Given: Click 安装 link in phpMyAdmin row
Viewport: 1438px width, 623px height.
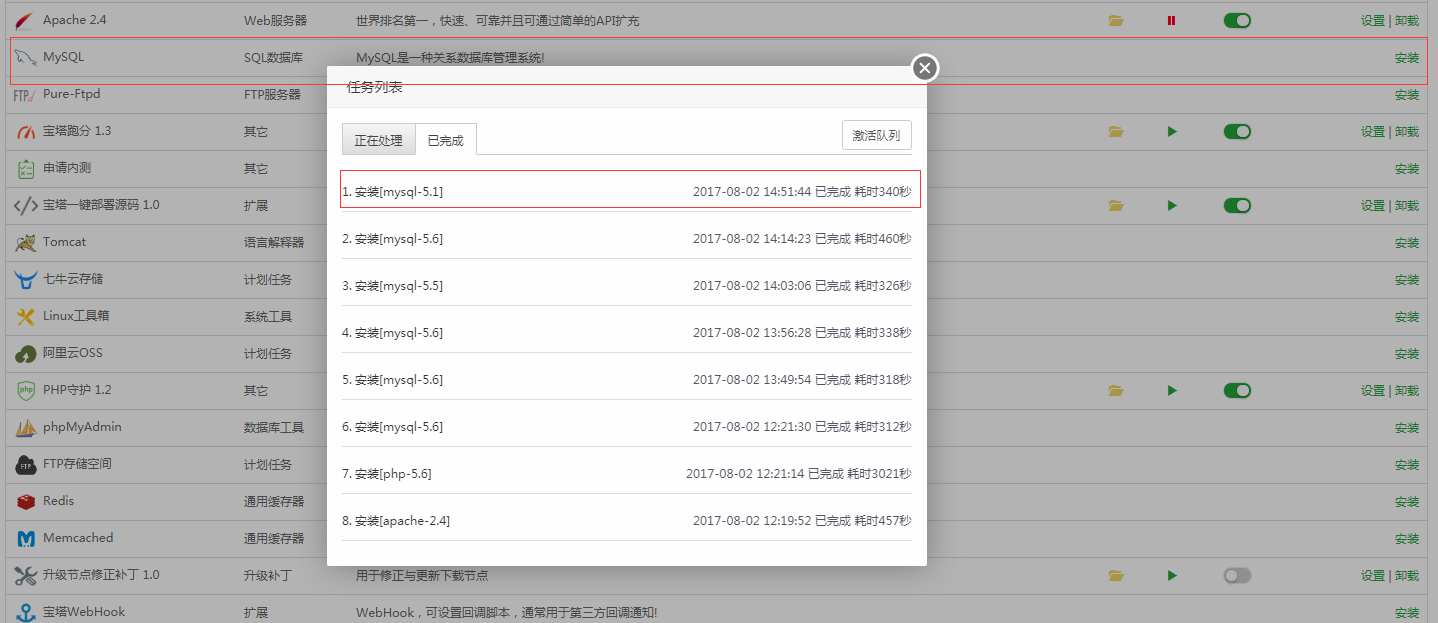Looking at the screenshot, I should tap(1407, 428).
